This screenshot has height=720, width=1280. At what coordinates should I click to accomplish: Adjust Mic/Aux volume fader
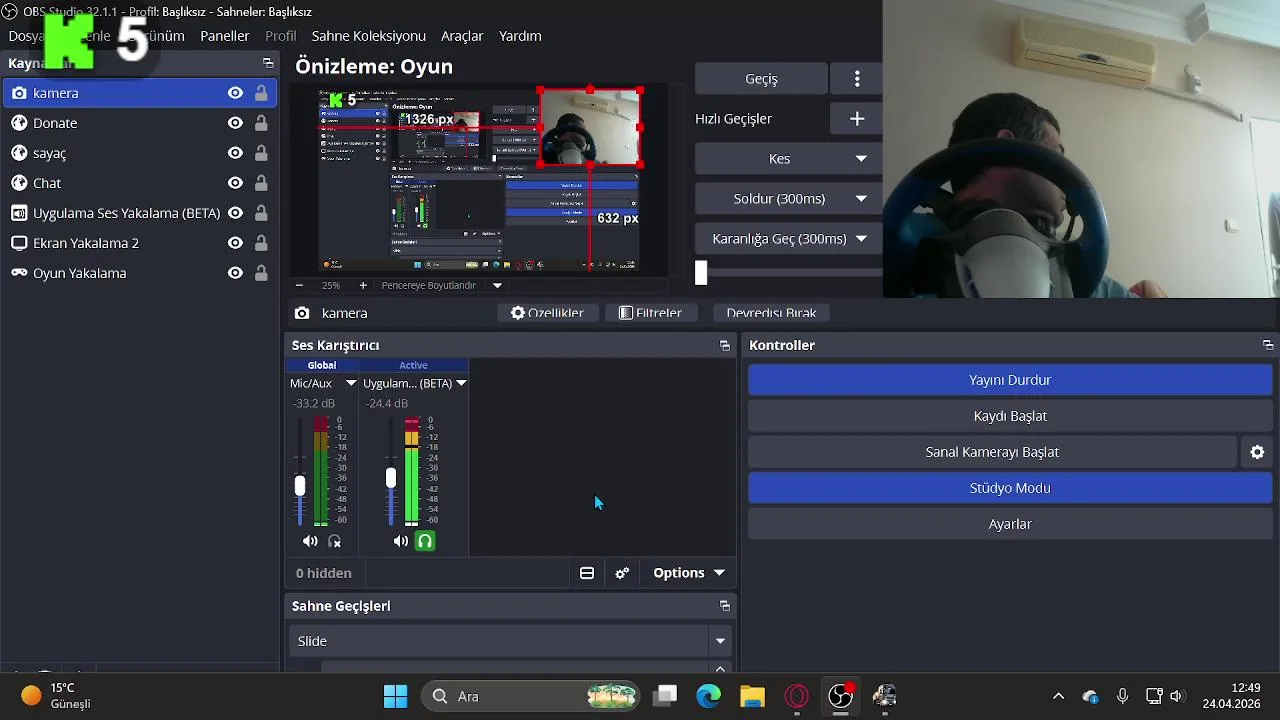(x=300, y=486)
